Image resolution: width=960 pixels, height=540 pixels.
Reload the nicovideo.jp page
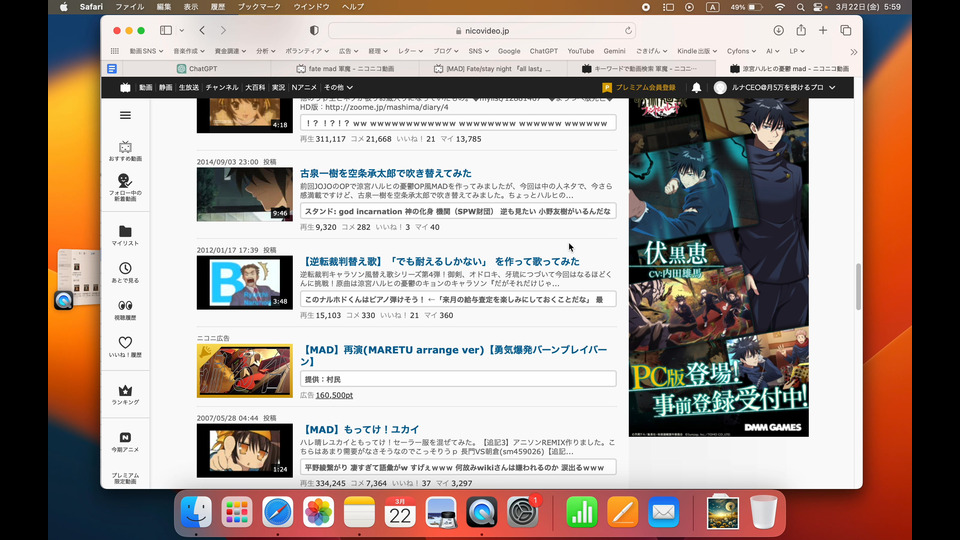[x=628, y=31]
